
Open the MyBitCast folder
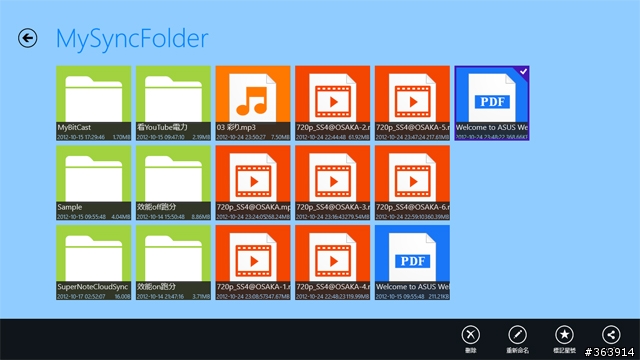93,103
